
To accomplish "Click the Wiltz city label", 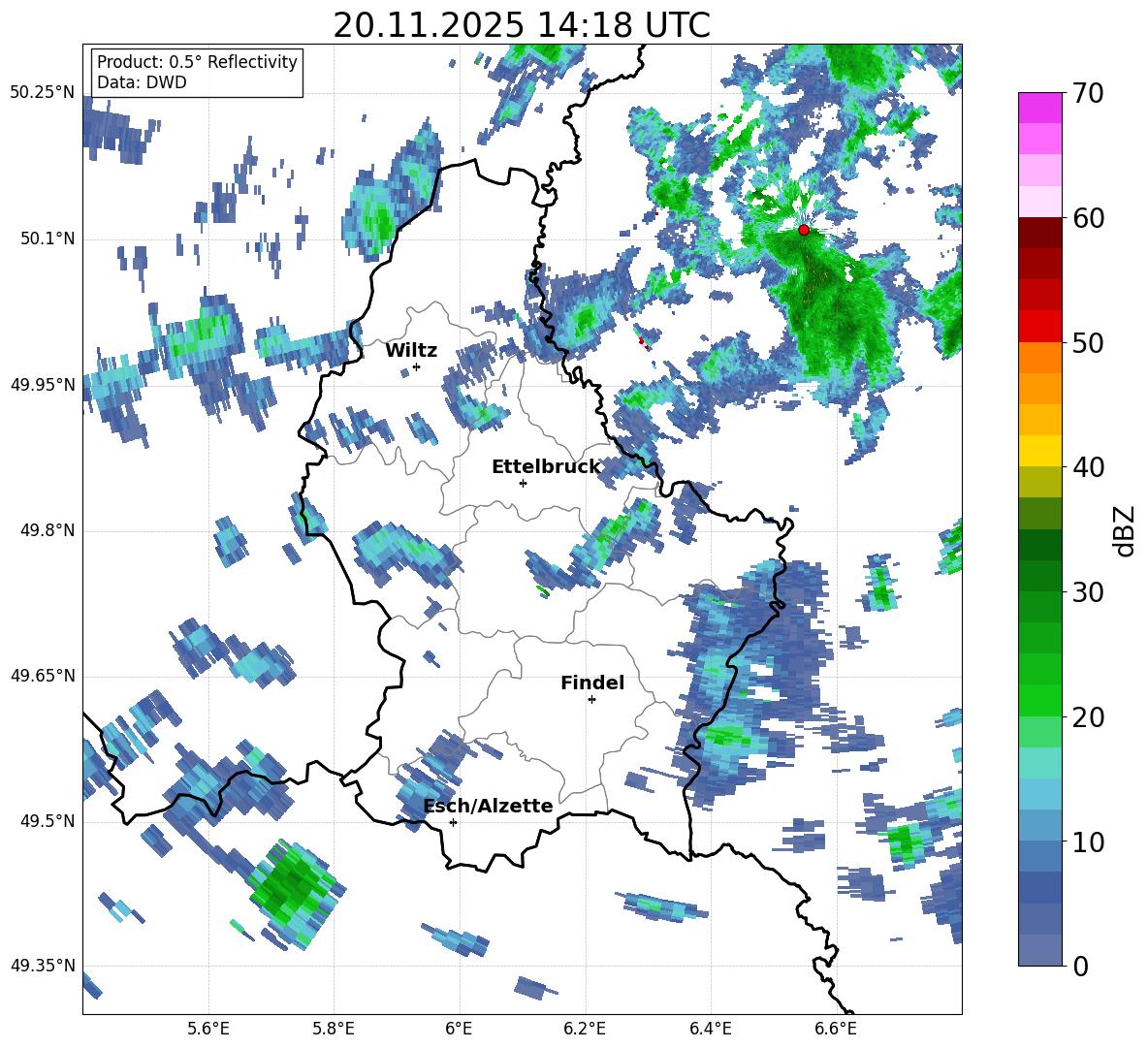I will (x=411, y=350).
